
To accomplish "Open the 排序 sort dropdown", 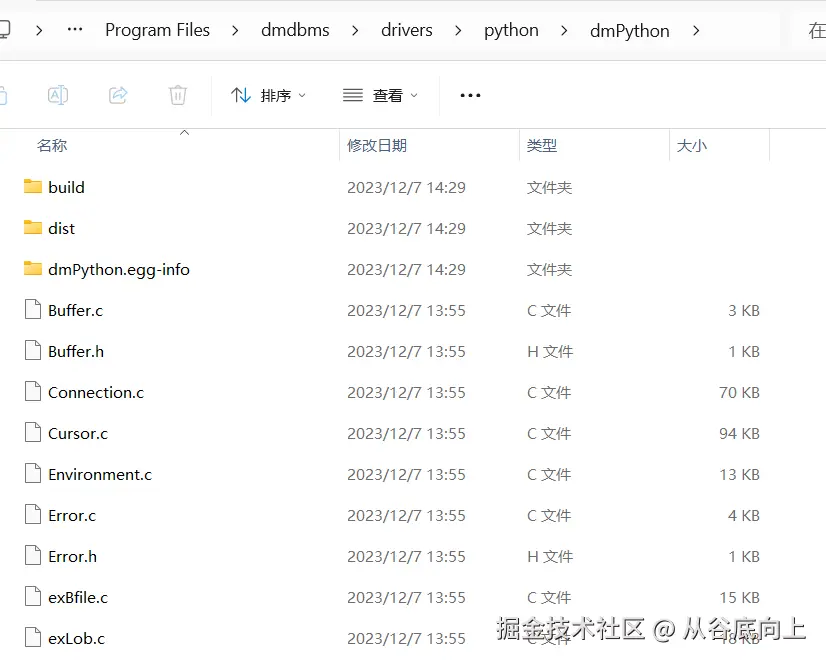I will (268, 95).
